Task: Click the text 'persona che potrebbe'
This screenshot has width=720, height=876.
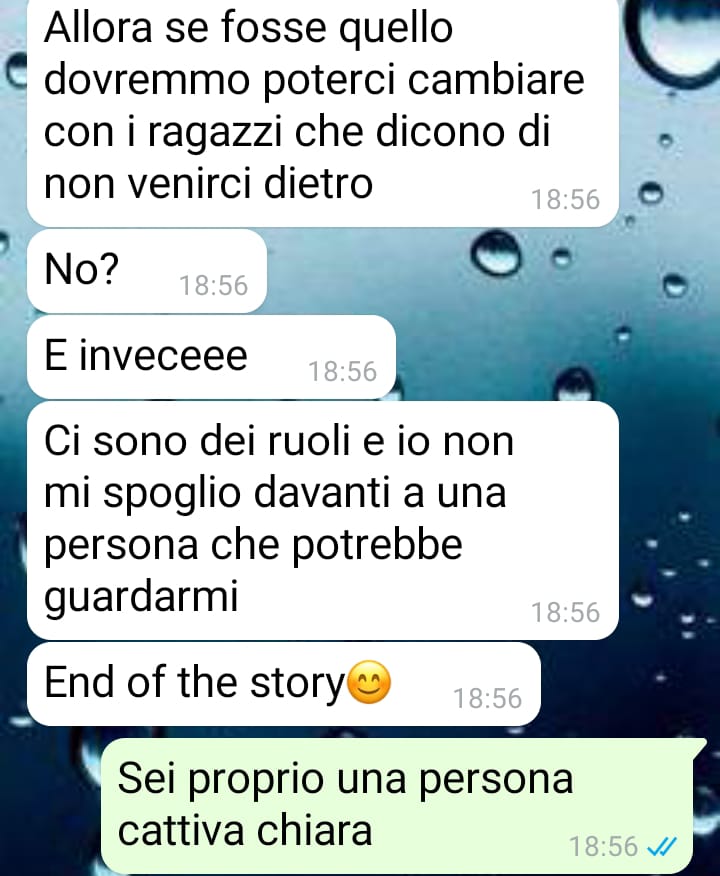Action: coord(253,545)
